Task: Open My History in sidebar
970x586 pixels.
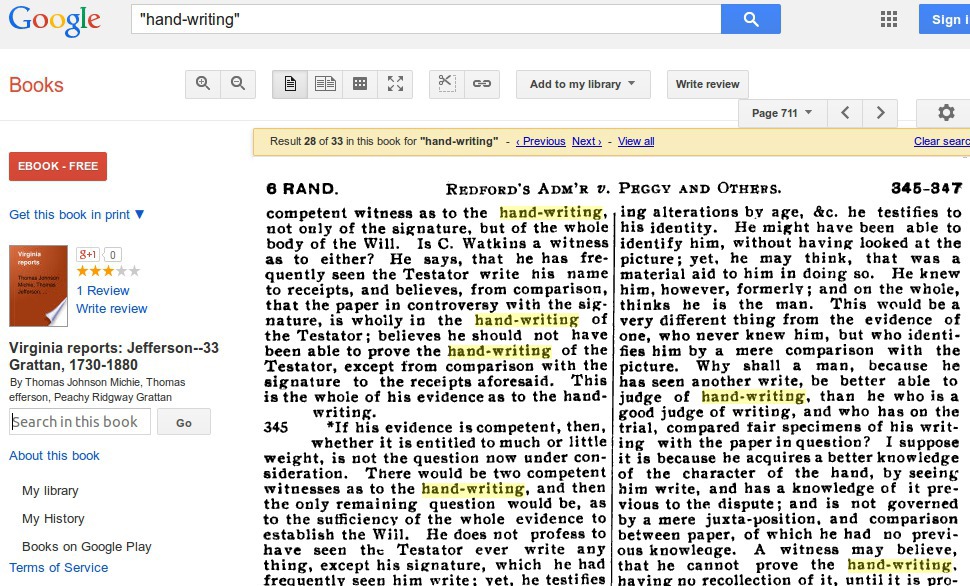Action: click(x=53, y=518)
